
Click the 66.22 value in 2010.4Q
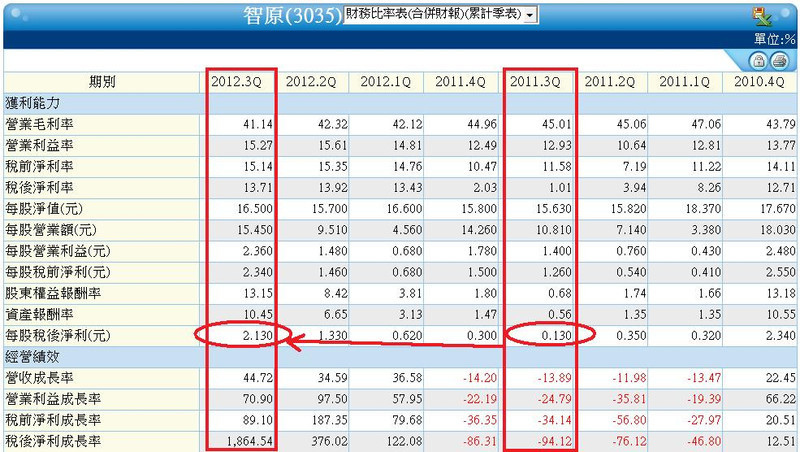pos(781,399)
